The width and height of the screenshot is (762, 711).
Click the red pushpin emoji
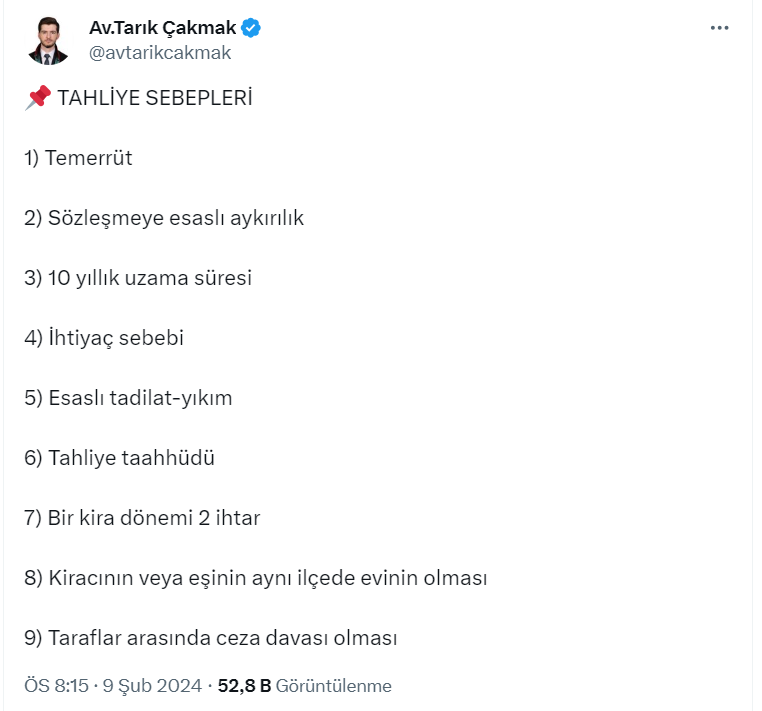tap(37, 98)
